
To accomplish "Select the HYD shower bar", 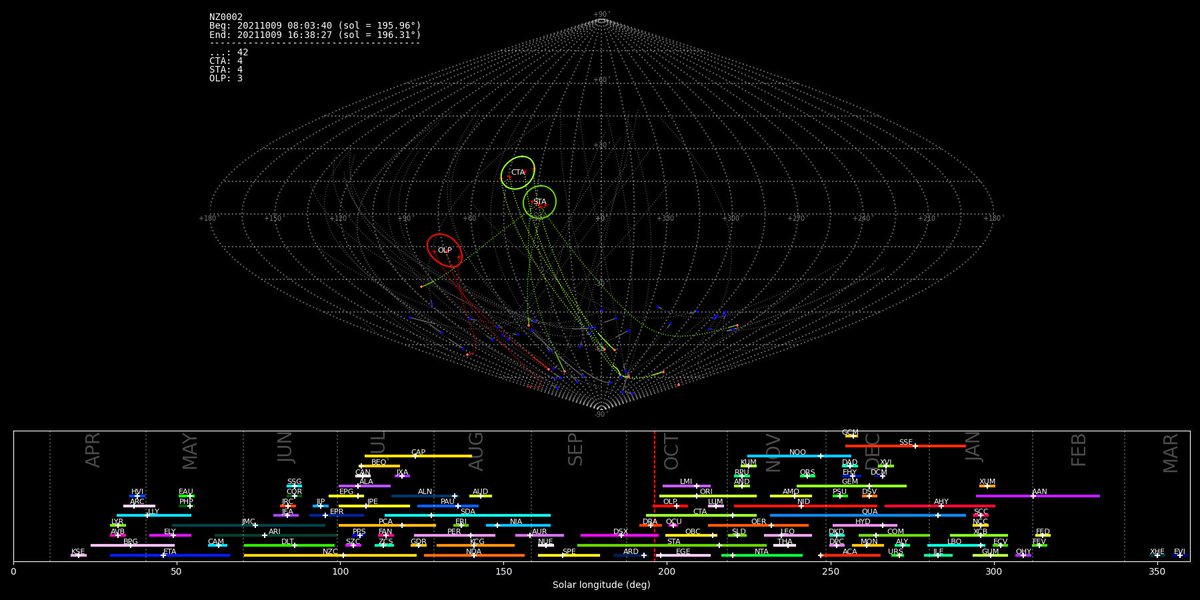I will tap(864, 525).
